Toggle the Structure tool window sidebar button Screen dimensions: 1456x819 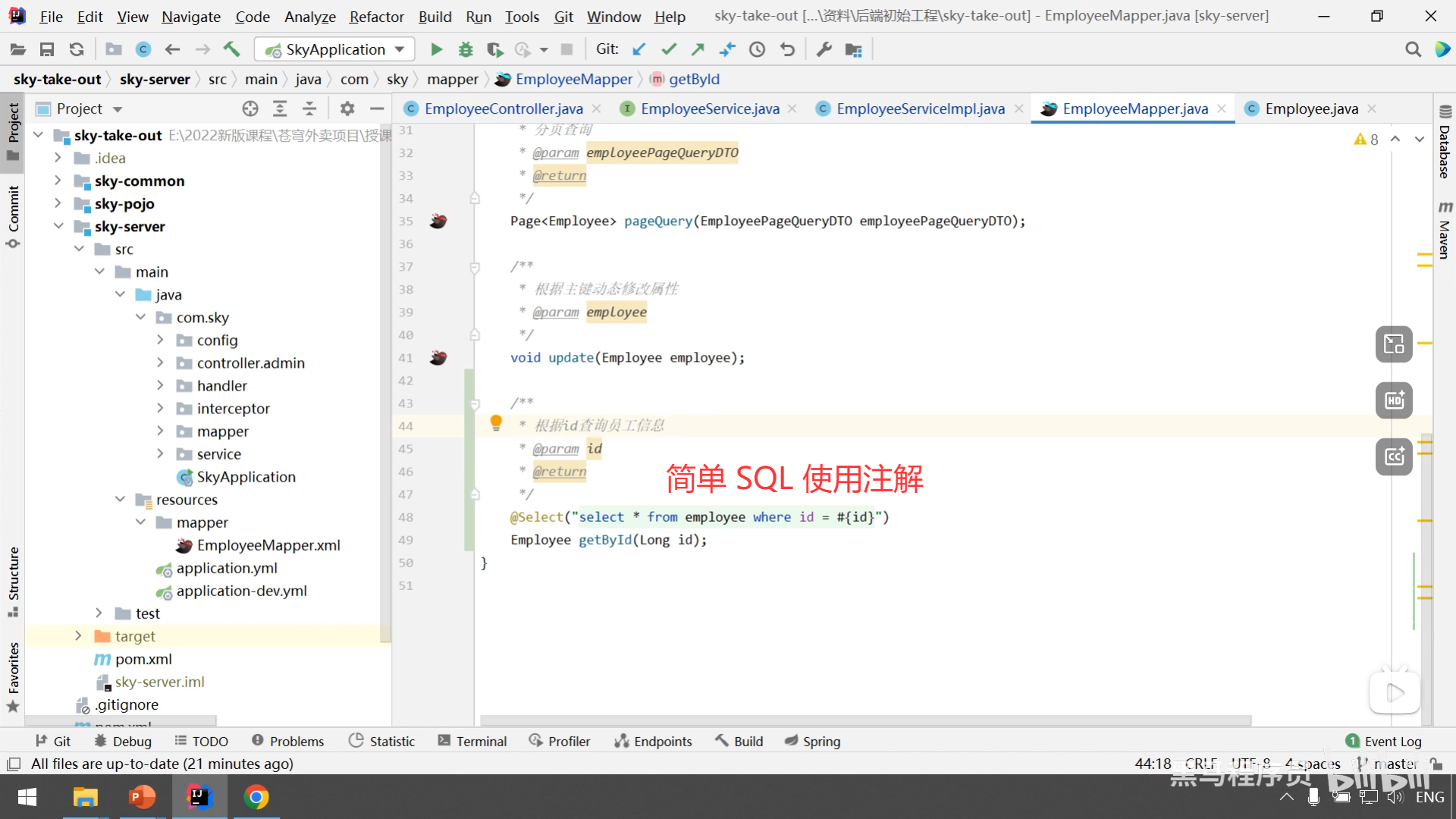tap(13, 580)
